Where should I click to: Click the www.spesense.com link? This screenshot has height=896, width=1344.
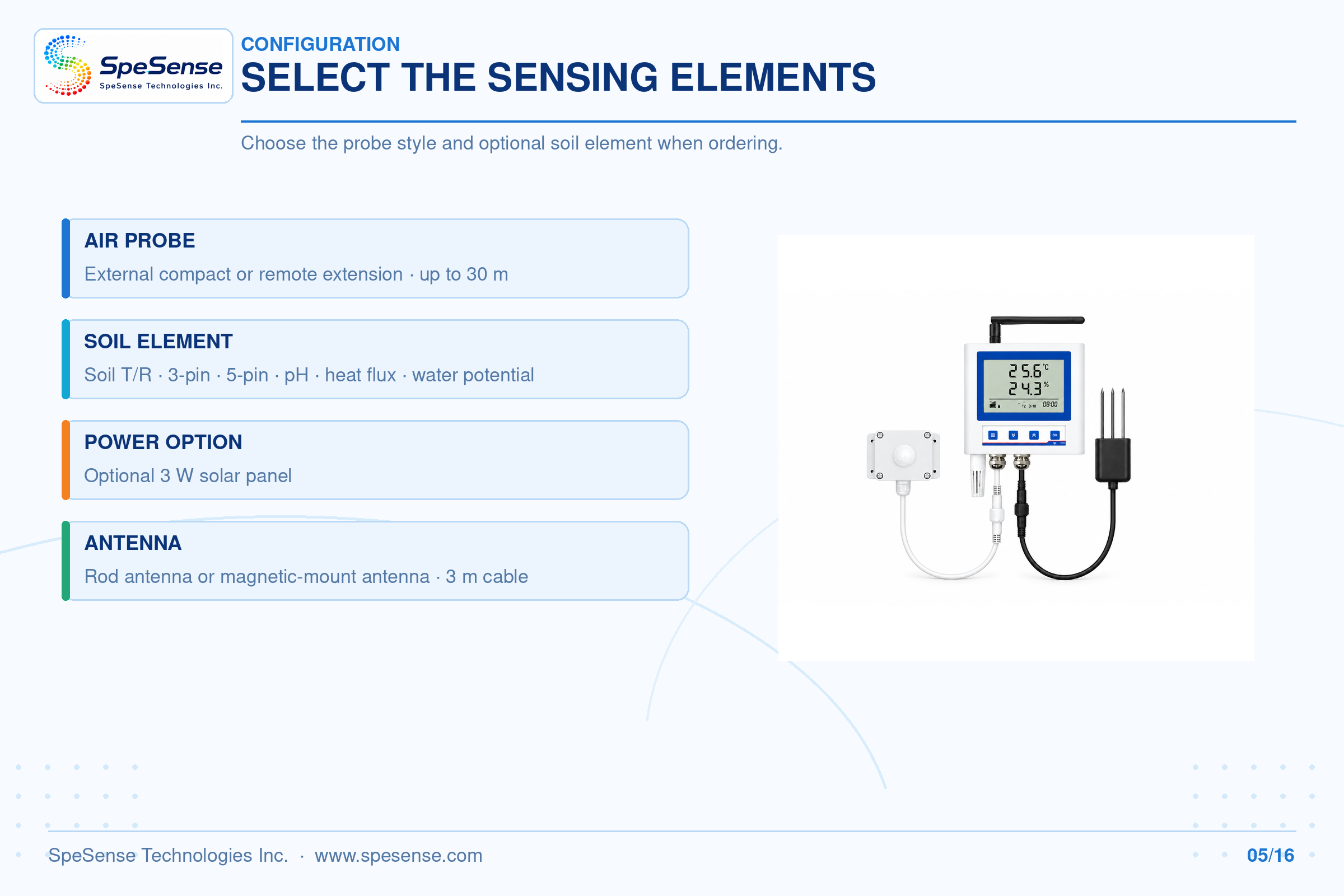pyautogui.click(x=398, y=856)
